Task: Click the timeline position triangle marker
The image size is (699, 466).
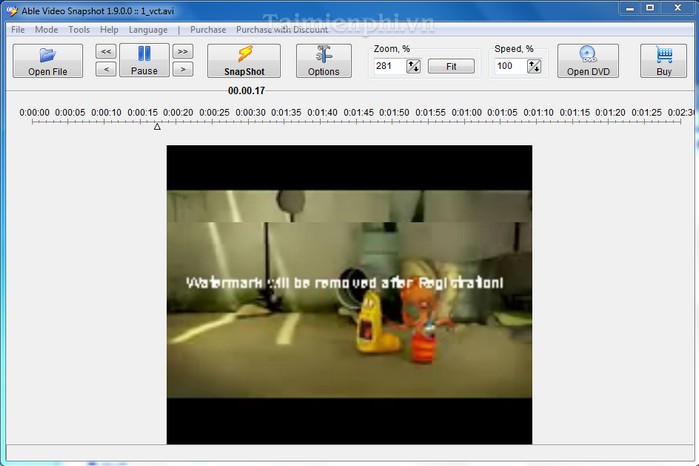Action: click(157, 127)
